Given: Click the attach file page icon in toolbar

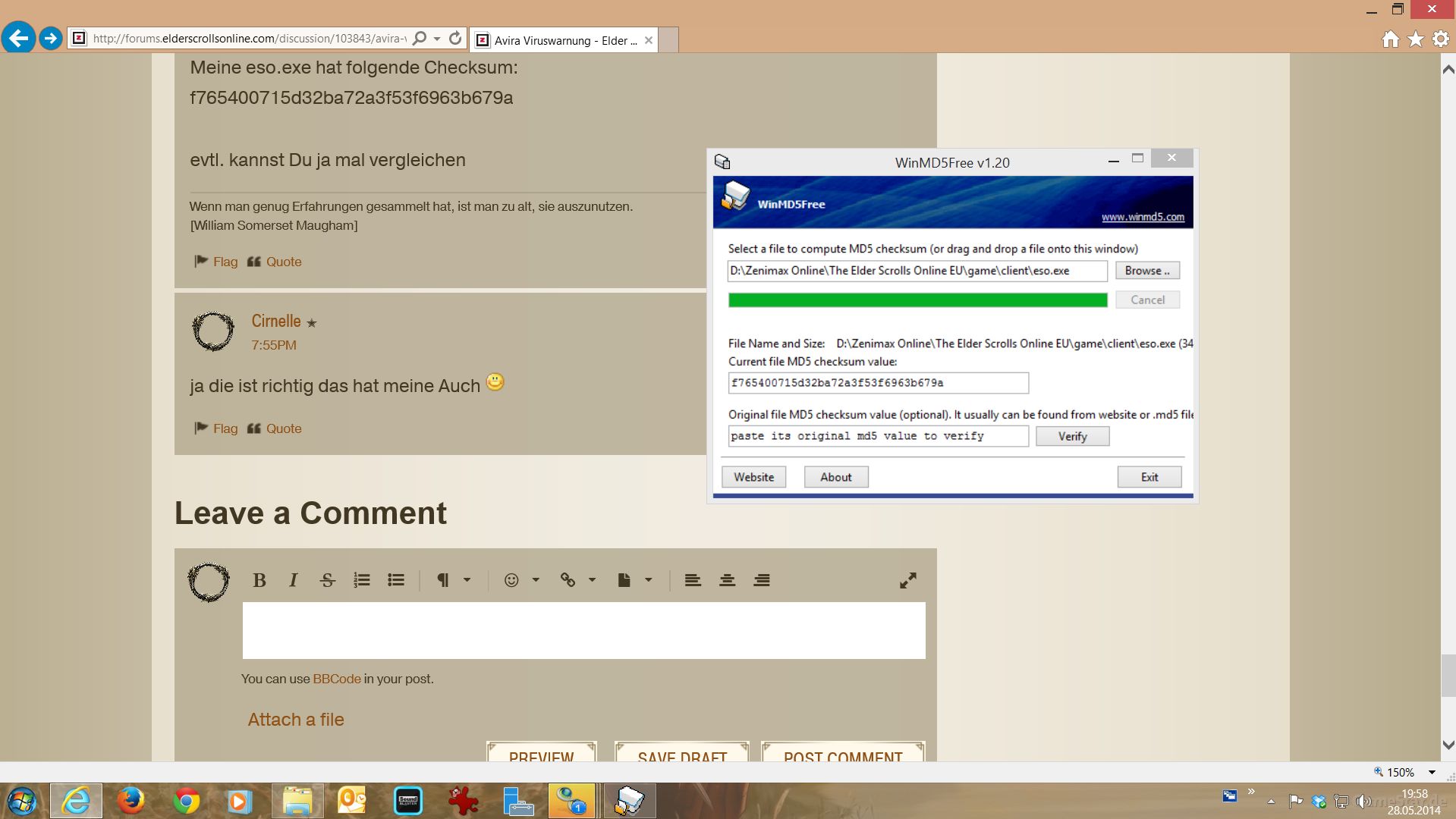Looking at the screenshot, I should (624, 580).
